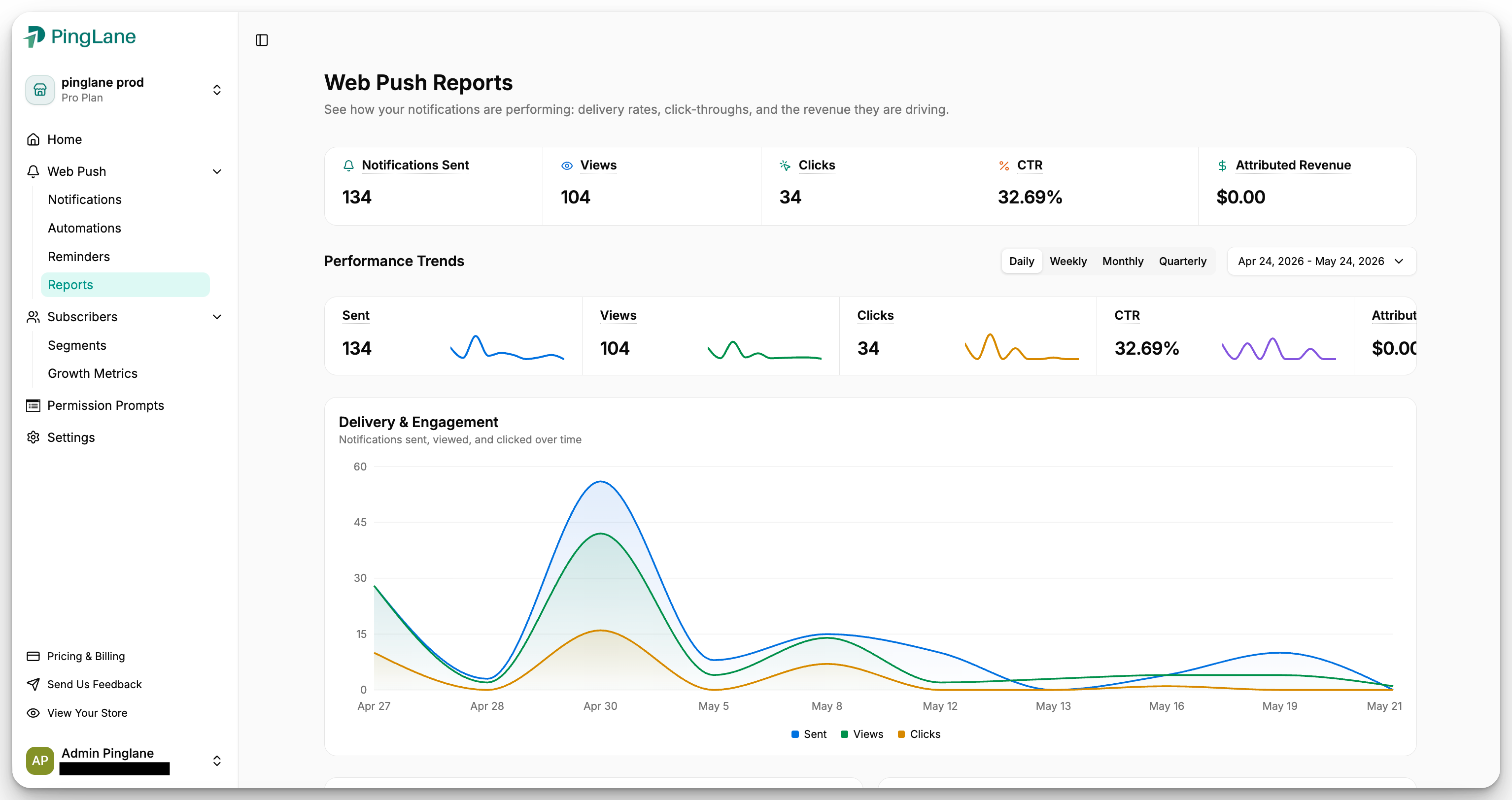
Task: Select the Daily interval toggle
Action: [1022, 261]
